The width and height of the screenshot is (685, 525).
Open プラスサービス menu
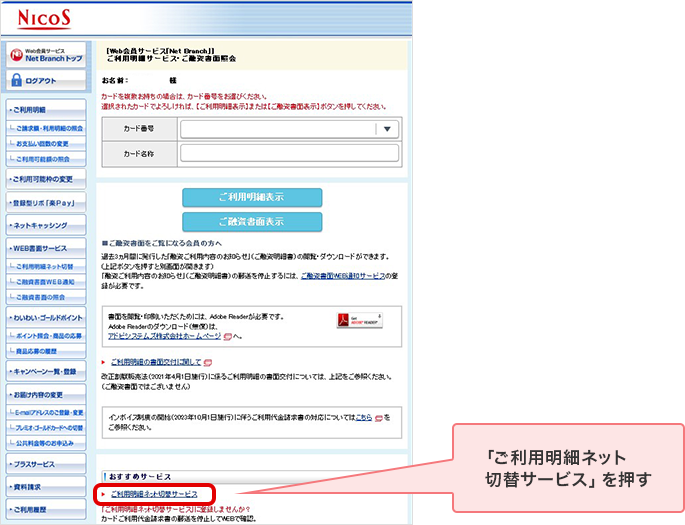[x=46, y=464]
